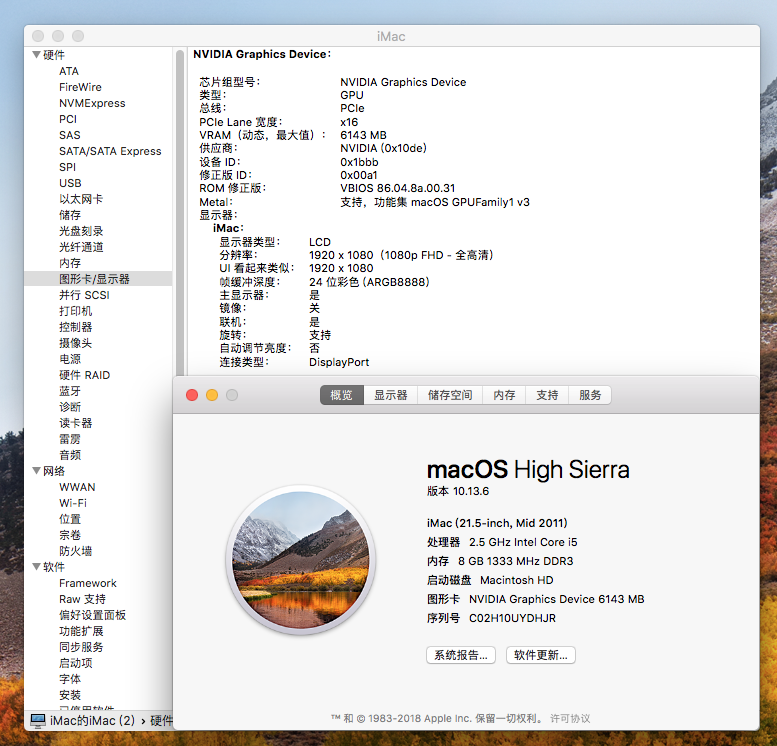
Task: Select 摄像头 entry
Action: 75,343
